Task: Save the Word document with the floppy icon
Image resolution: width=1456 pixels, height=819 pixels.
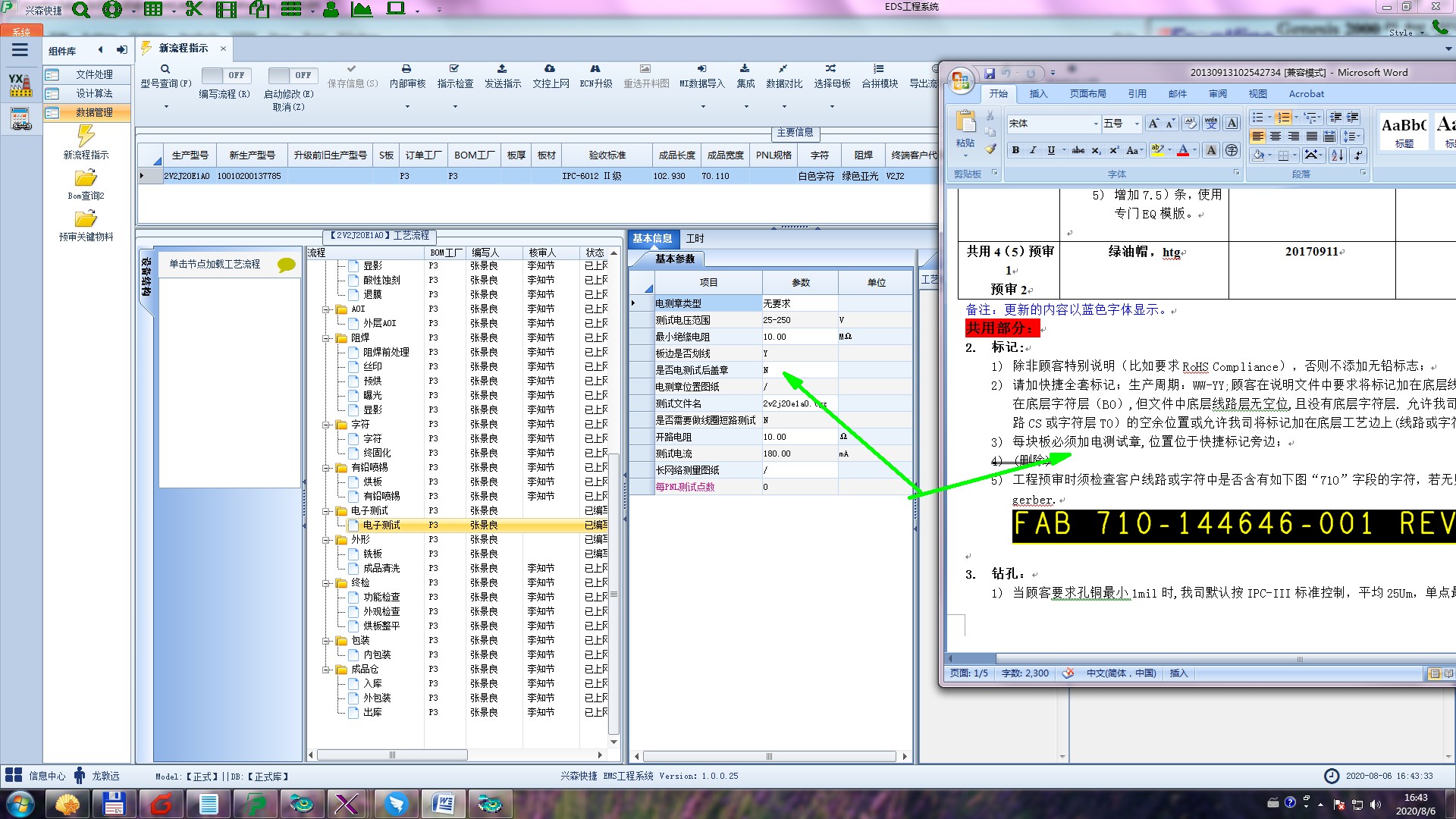Action: click(x=990, y=74)
